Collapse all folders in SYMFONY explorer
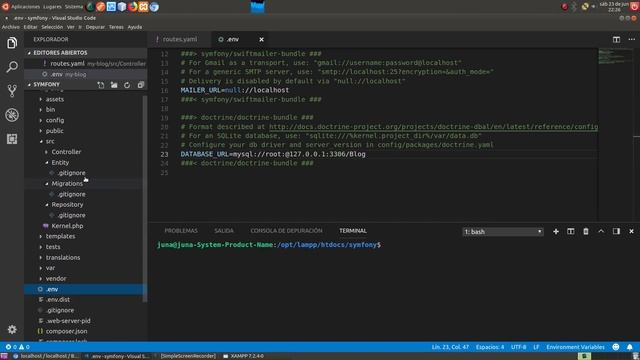This screenshot has height=360, width=640. click(140, 85)
